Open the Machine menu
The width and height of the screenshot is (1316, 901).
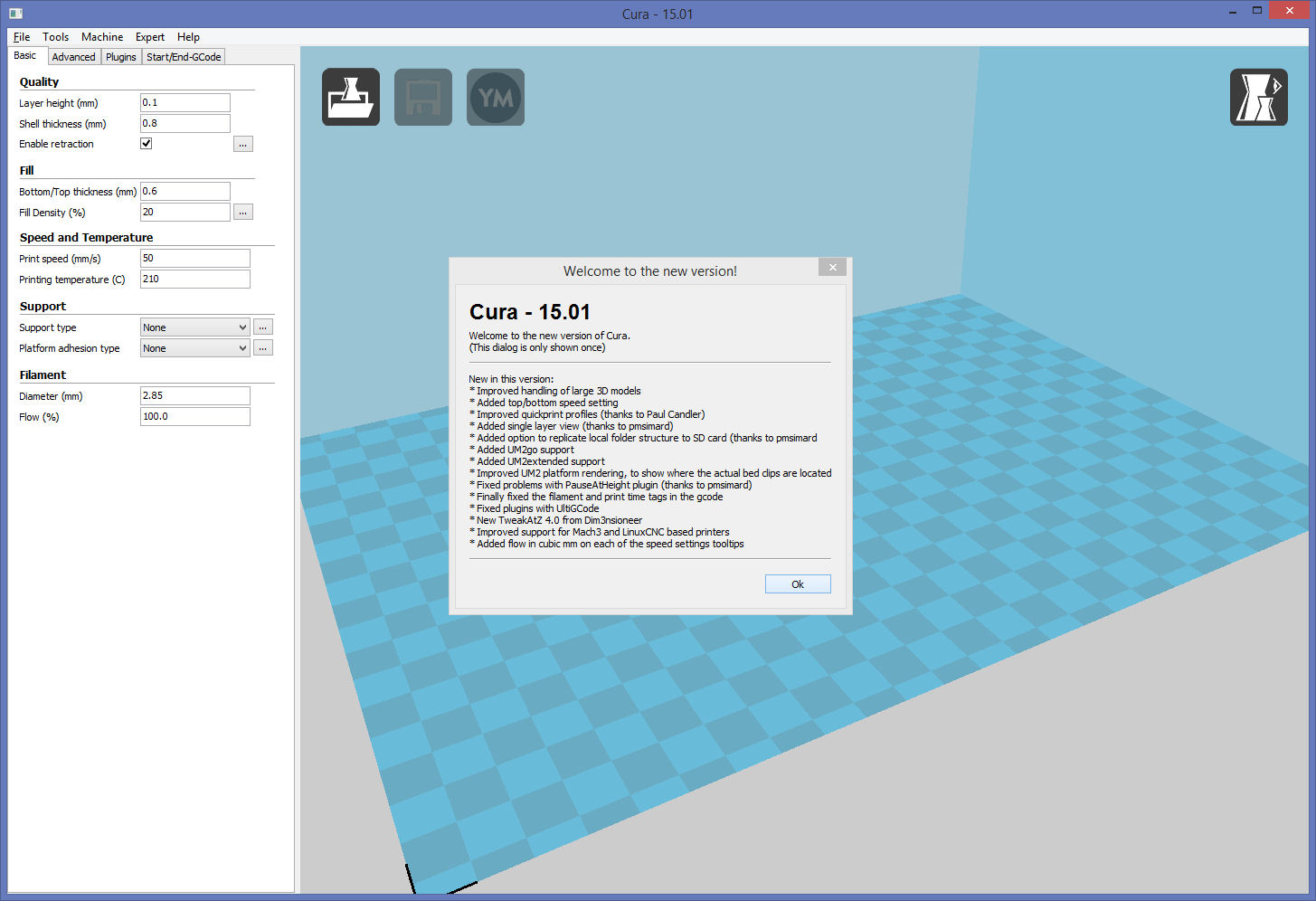(102, 37)
